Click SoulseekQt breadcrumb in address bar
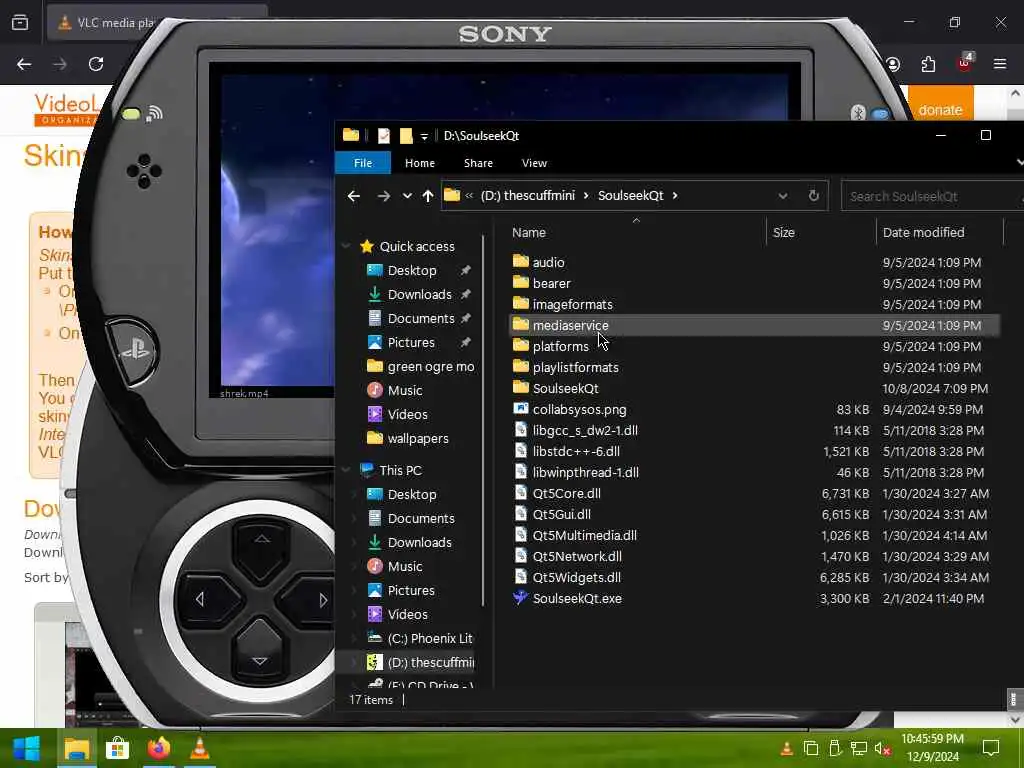This screenshot has height=768, width=1024. (630, 195)
